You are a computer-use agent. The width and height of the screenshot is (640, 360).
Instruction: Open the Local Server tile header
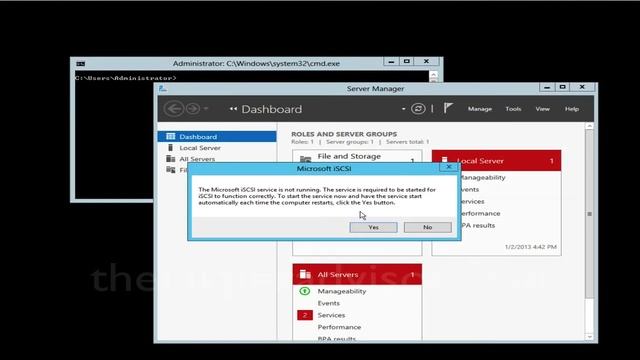[496, 161]
